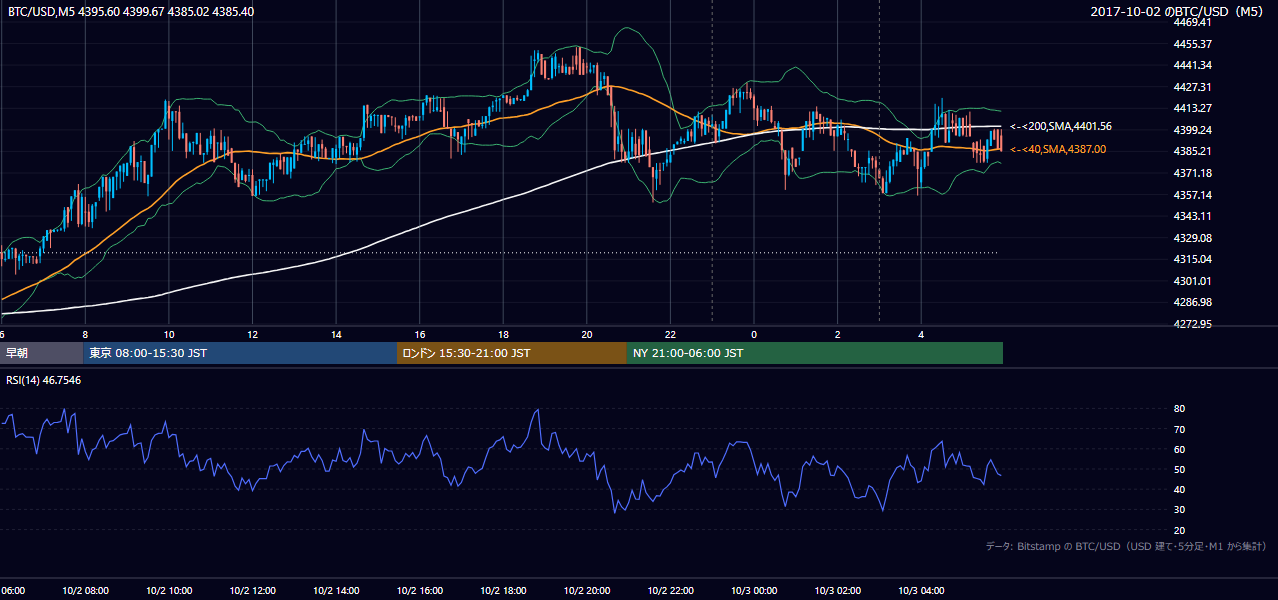Select the ロンドン 15:30-21:00 JST session bar
The width and height of the screenshot is (1278, 600).
[512, 353]
